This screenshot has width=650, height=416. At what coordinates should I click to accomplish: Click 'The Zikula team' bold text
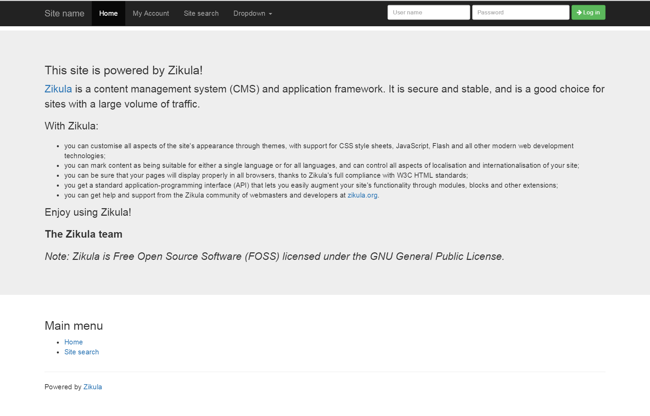(83, 234)
